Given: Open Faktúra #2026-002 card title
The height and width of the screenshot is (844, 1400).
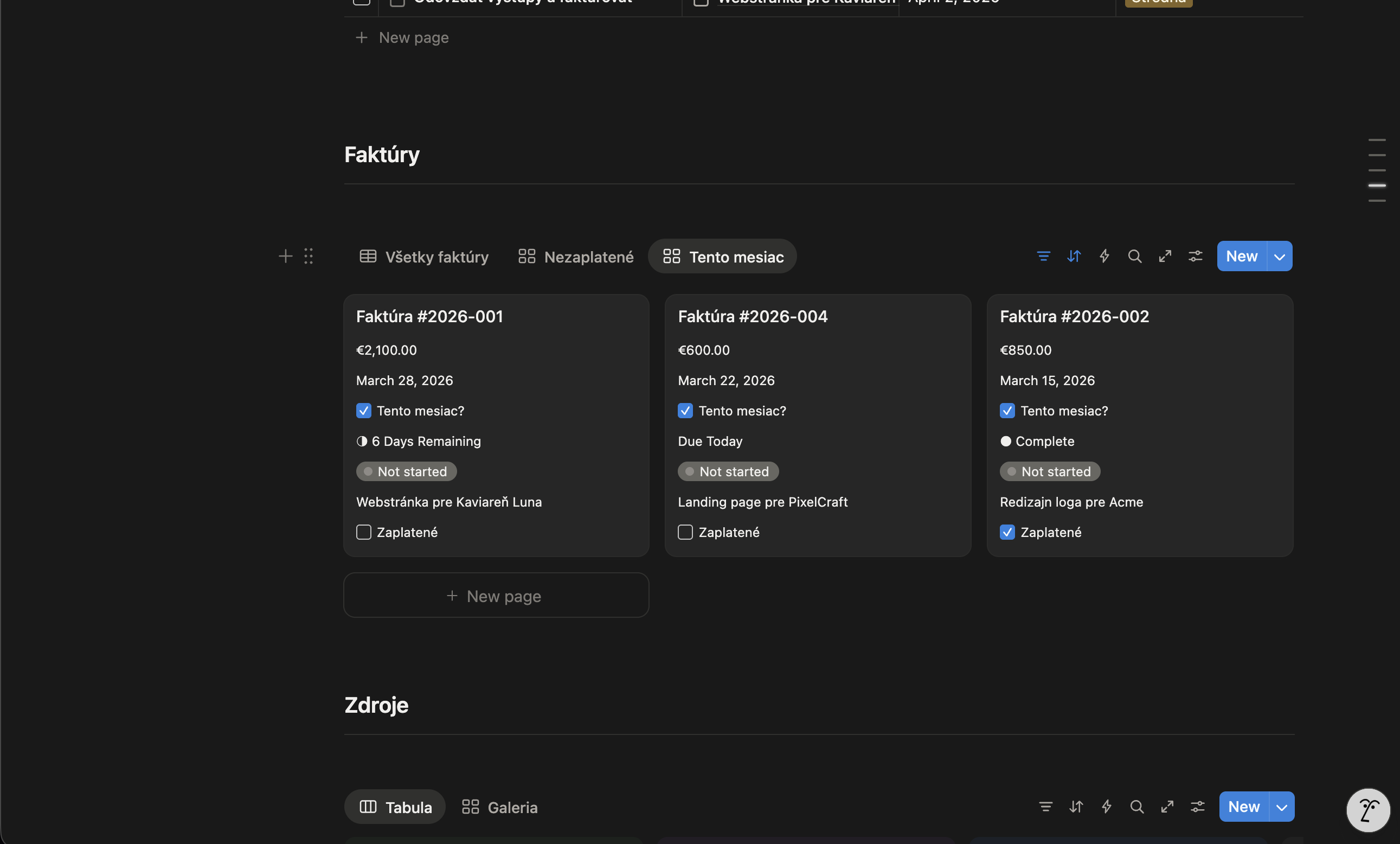Looking at the screenshot, I should click(1075, 317).
